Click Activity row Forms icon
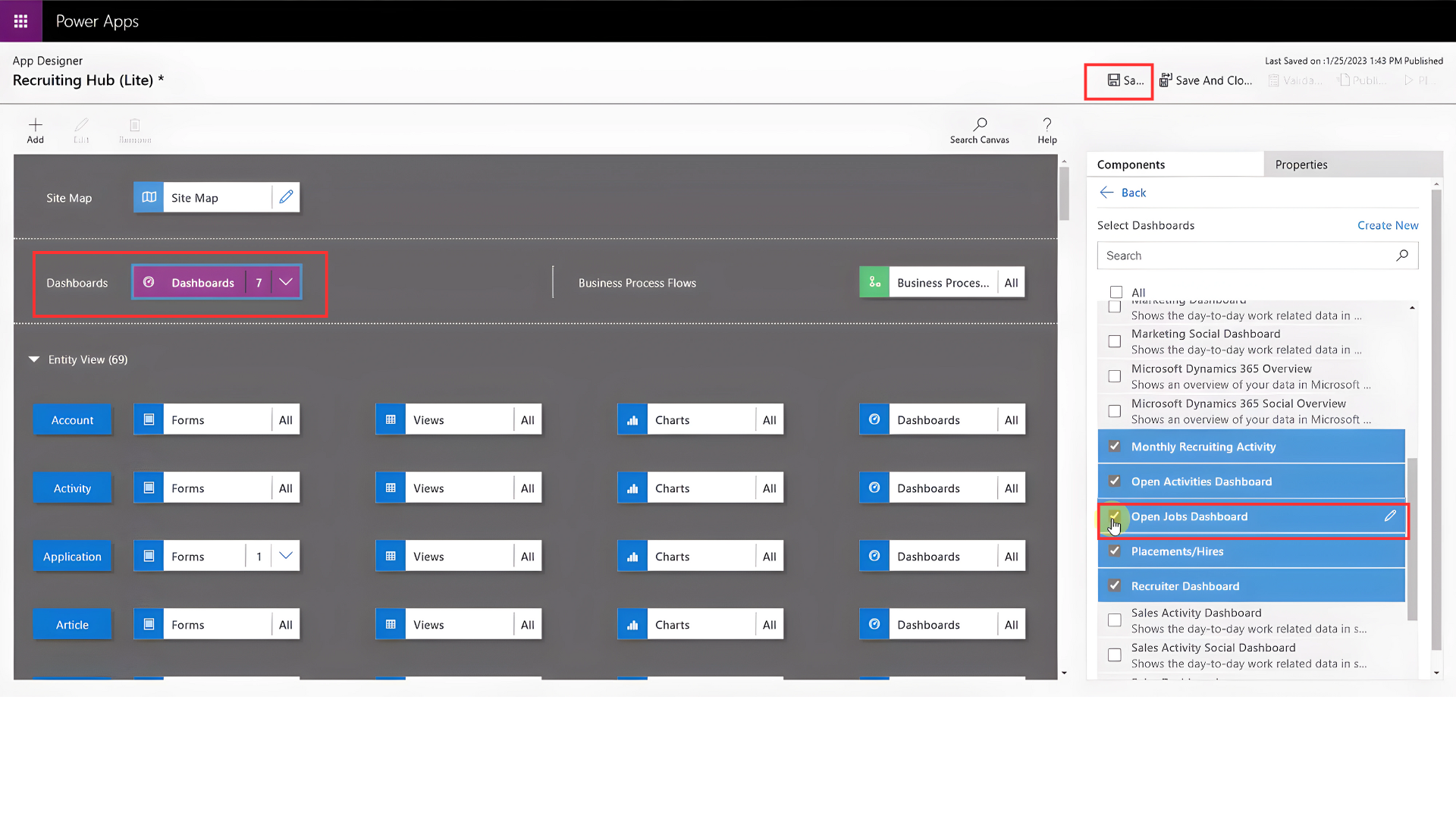The image size is (1456, 819). 149,488
